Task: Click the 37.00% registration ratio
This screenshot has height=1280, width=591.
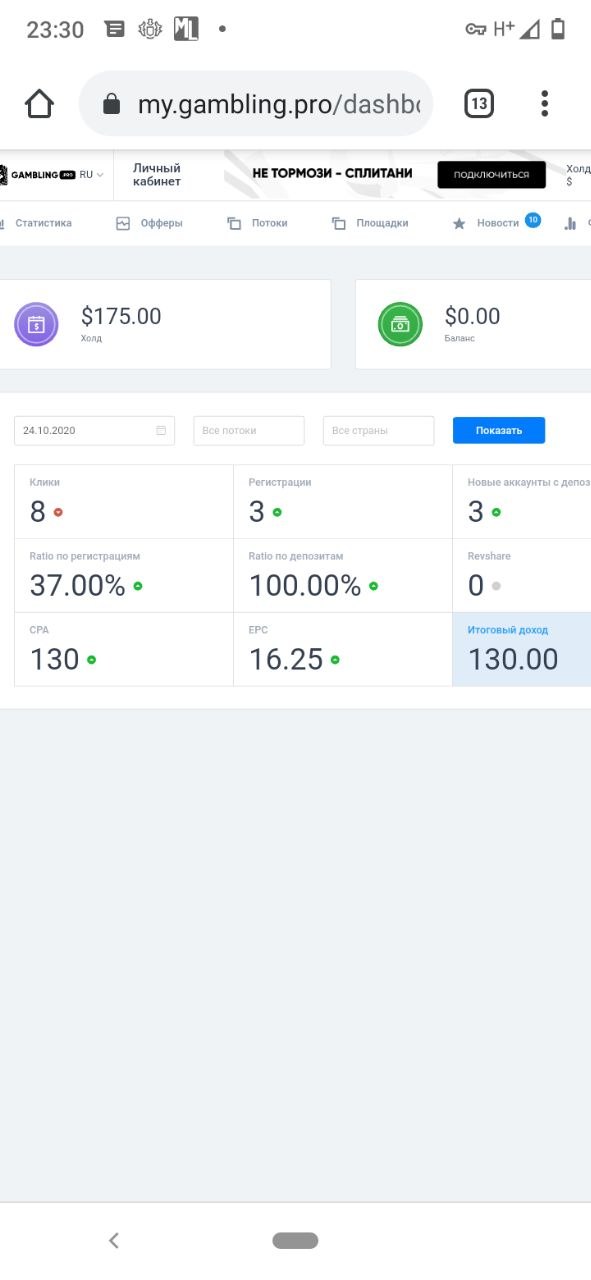Action: 77,586
